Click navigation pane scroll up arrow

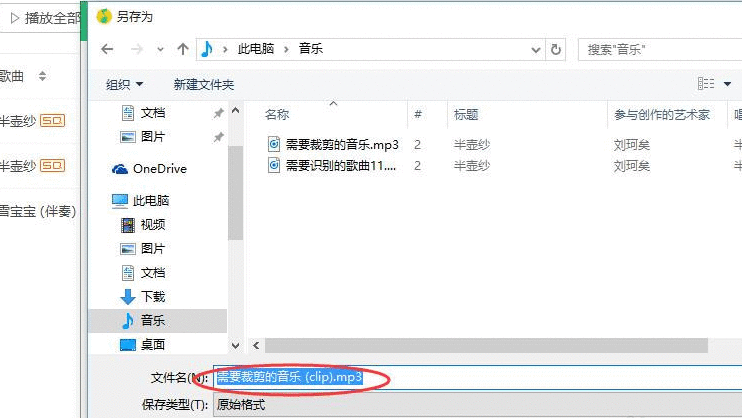(236, 111)
